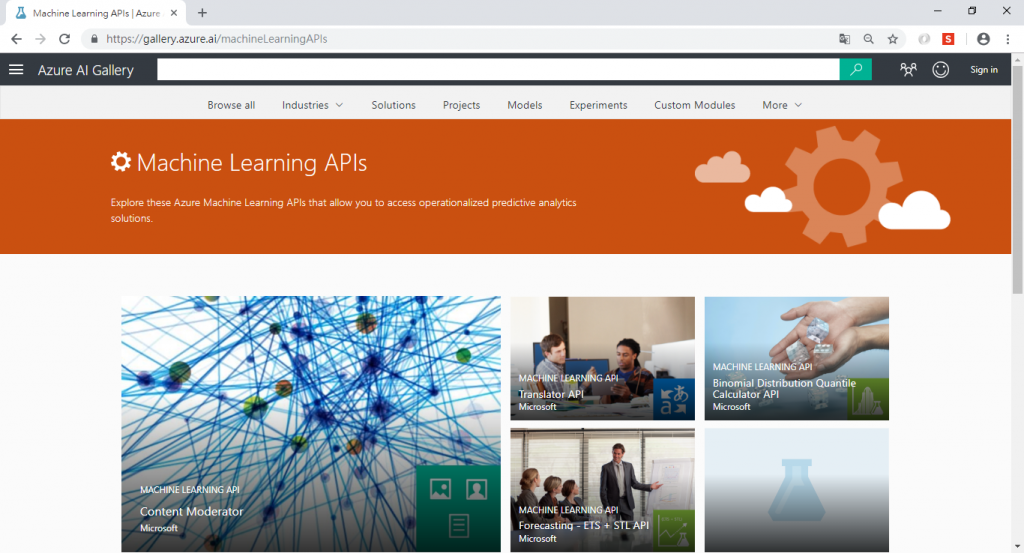
Task: Go back with browser back arrow
Action: point(16,39)
